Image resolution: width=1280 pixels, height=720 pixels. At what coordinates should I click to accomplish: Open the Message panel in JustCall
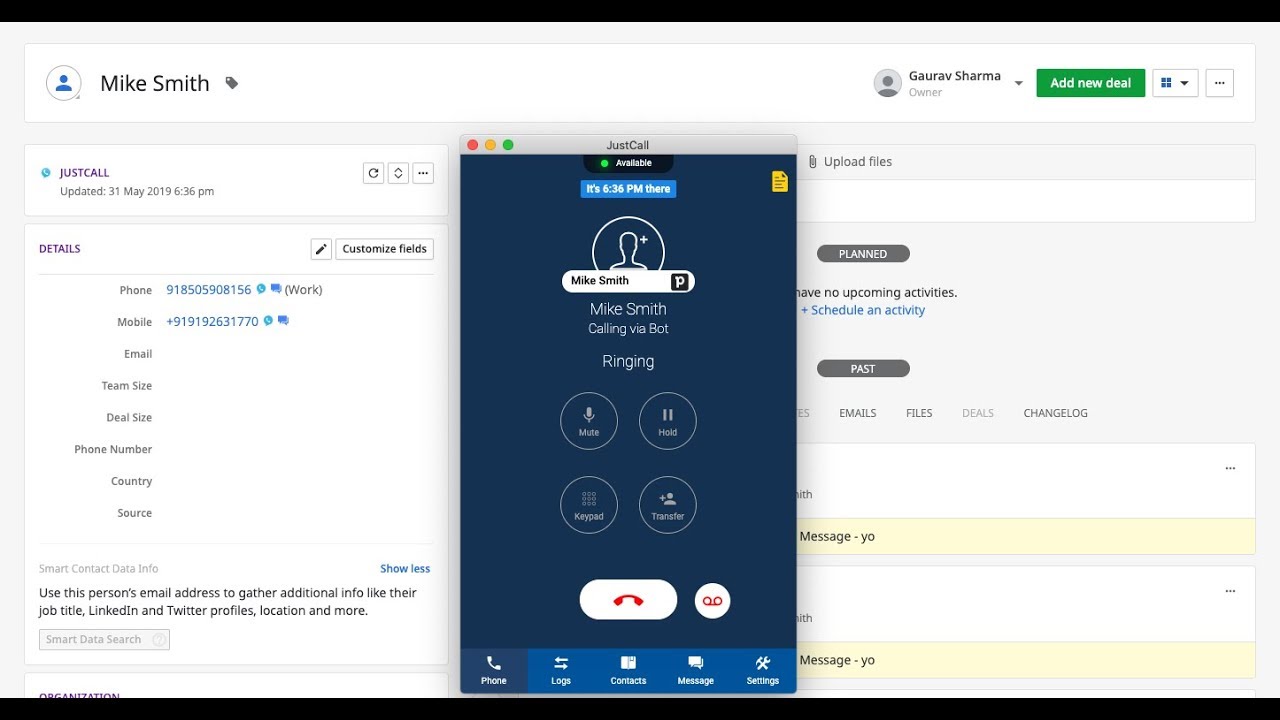pos(695,669)
